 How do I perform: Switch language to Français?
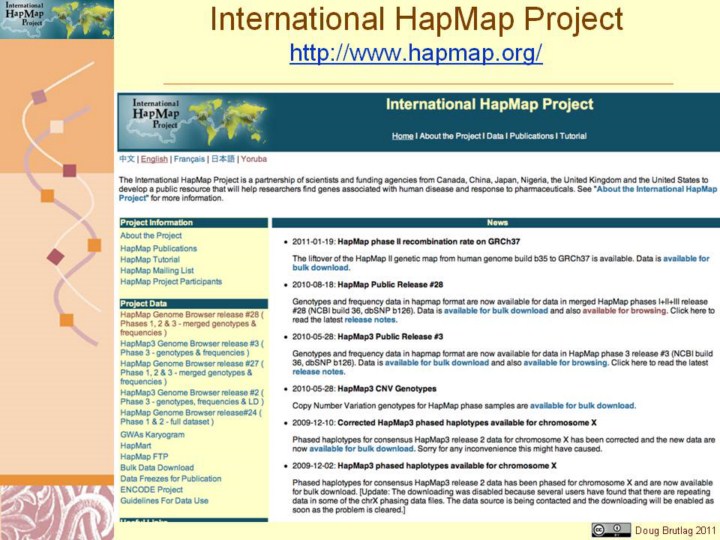tap(188, 159)
